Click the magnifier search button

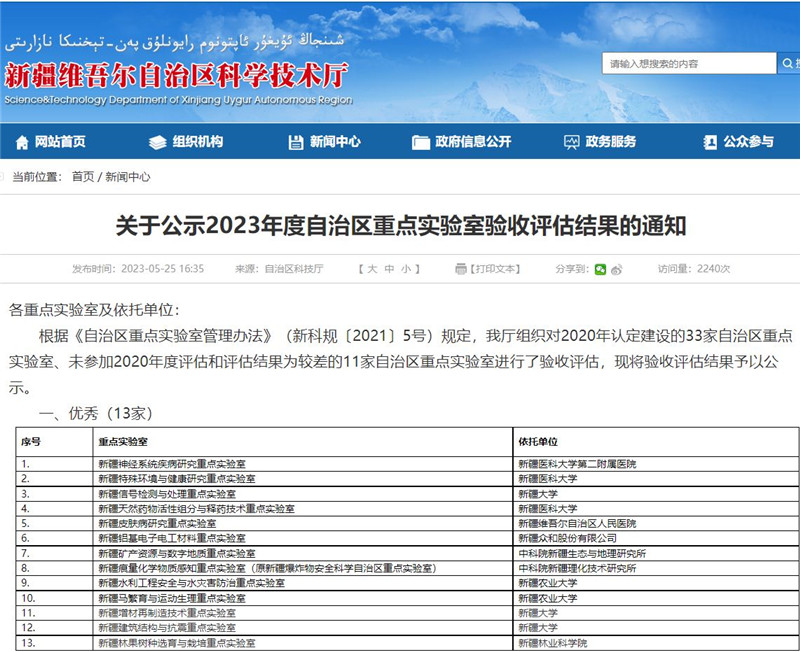tap(788, 63)
